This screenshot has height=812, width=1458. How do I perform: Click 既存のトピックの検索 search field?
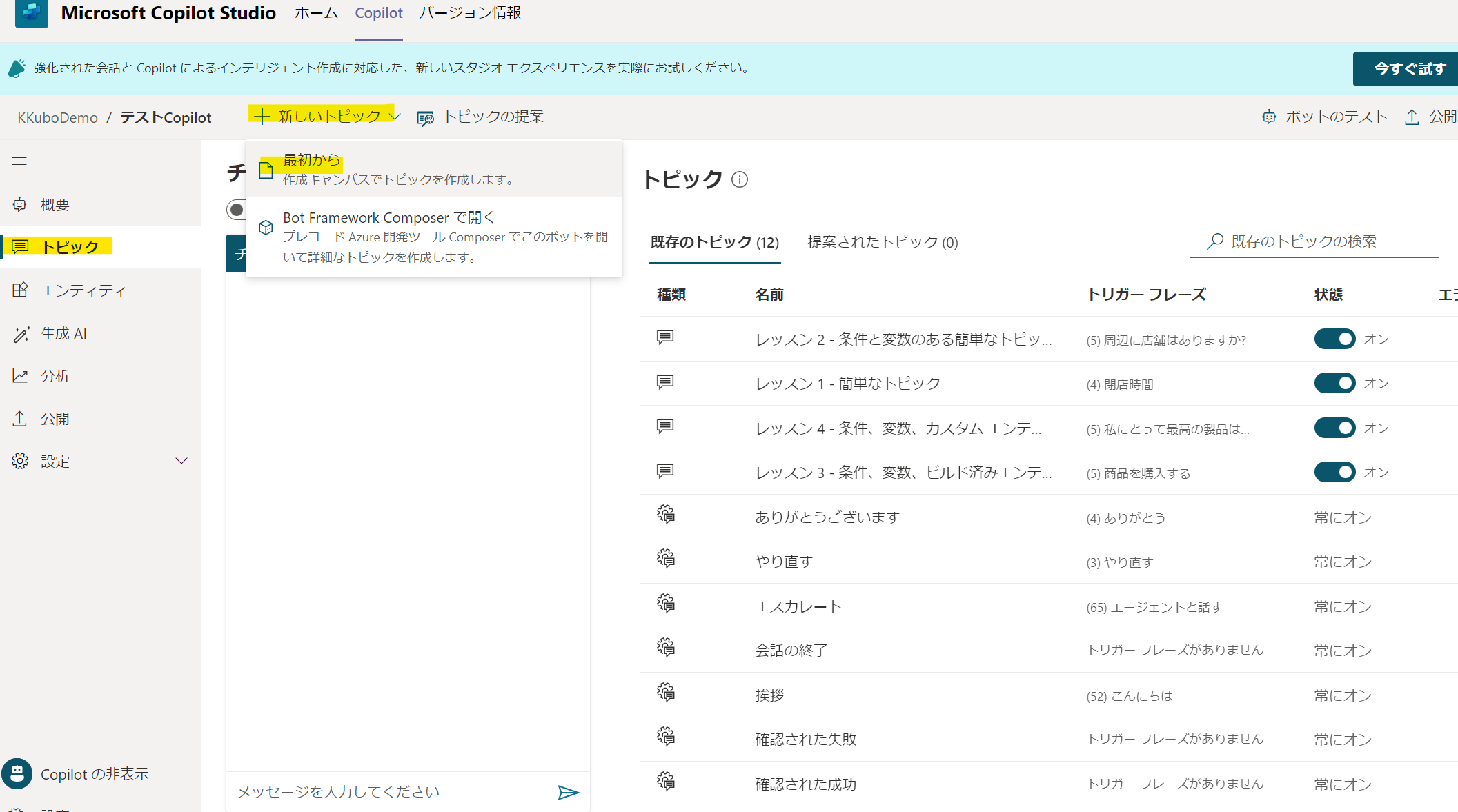point(1314,241)
